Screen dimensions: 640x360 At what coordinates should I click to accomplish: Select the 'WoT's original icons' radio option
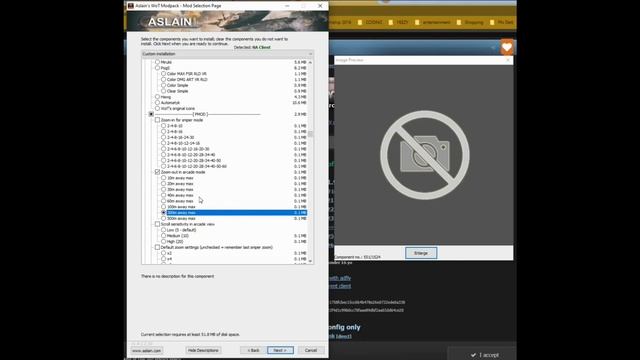[x=157, y=109]
